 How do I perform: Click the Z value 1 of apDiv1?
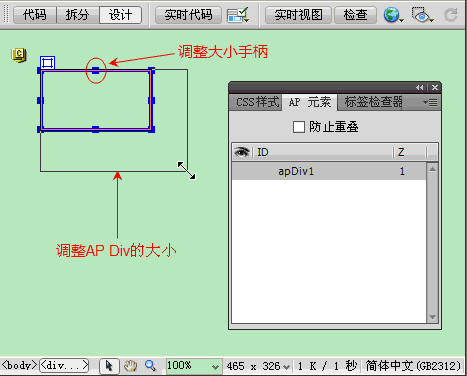[402, 171]
